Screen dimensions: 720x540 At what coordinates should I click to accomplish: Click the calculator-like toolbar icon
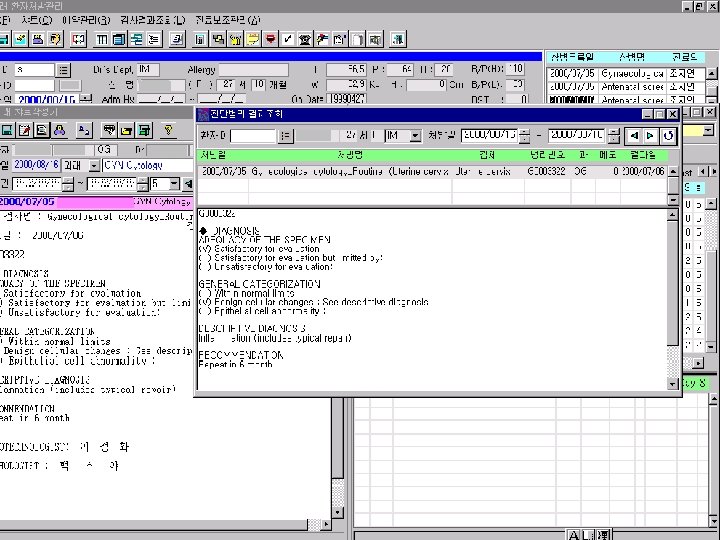[x=200, y=39]
